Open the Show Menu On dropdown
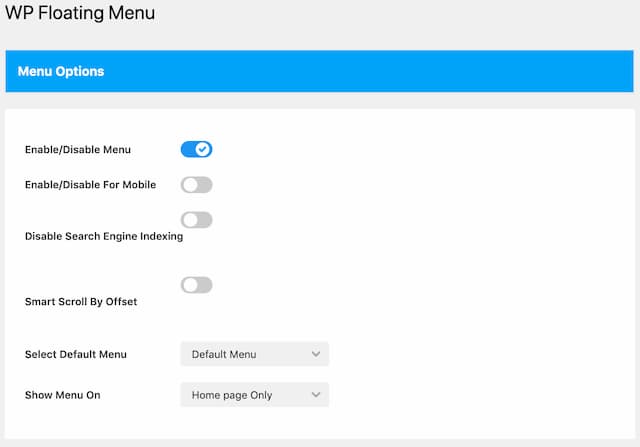The width and height of the screenshot is (640, 447). [255, 395]
